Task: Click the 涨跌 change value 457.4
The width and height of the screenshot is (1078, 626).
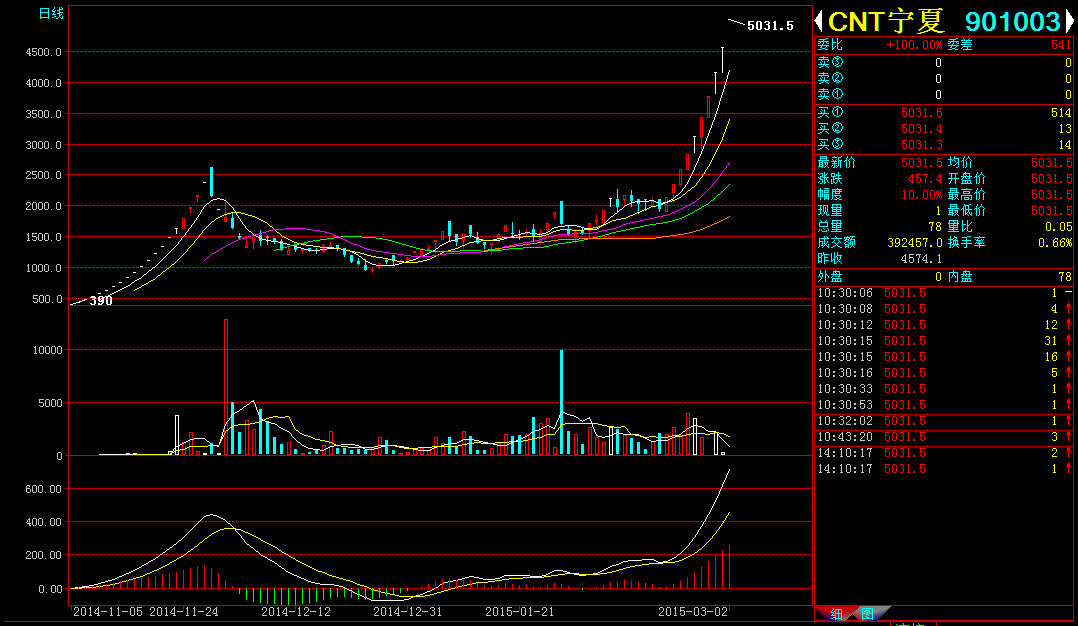Action: [925, 179]
